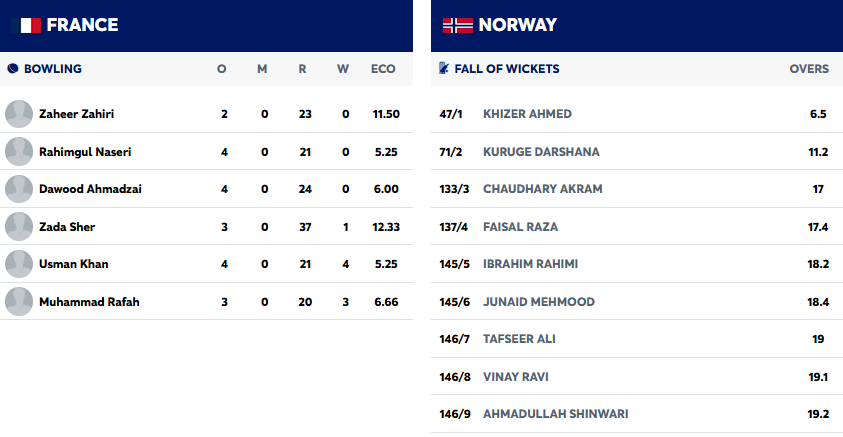This screenshot has height=437, width=843.
Task: Click the Norway team header
Action: click(517, 25)
